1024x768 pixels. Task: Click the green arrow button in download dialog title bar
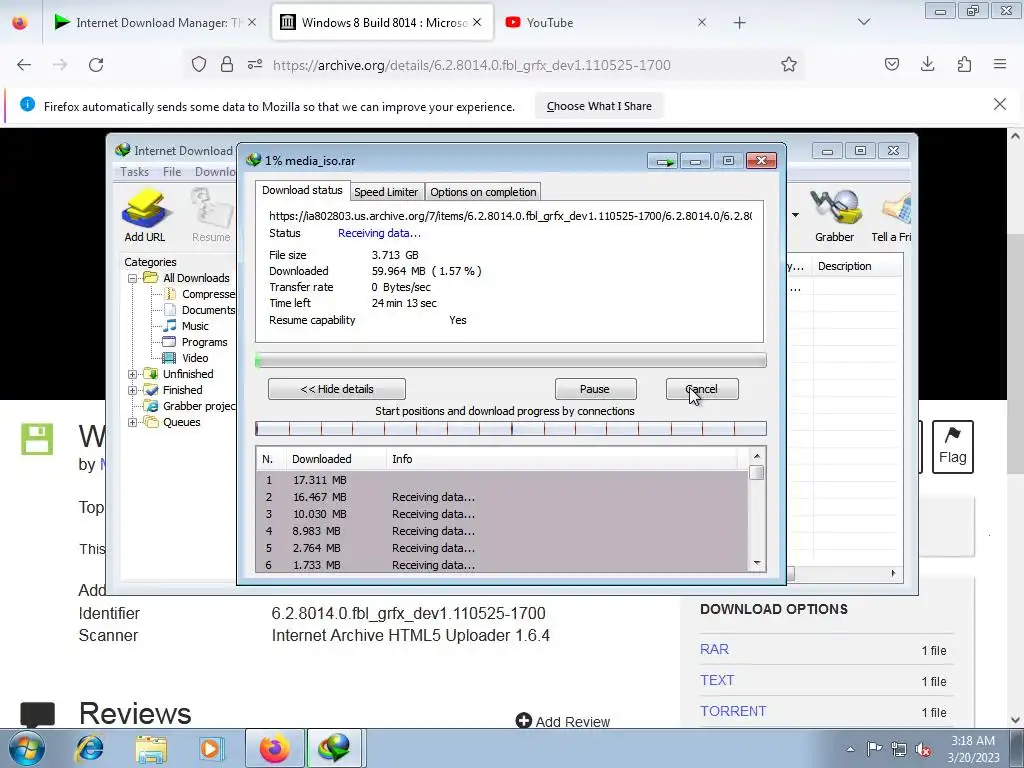point(664,161)
